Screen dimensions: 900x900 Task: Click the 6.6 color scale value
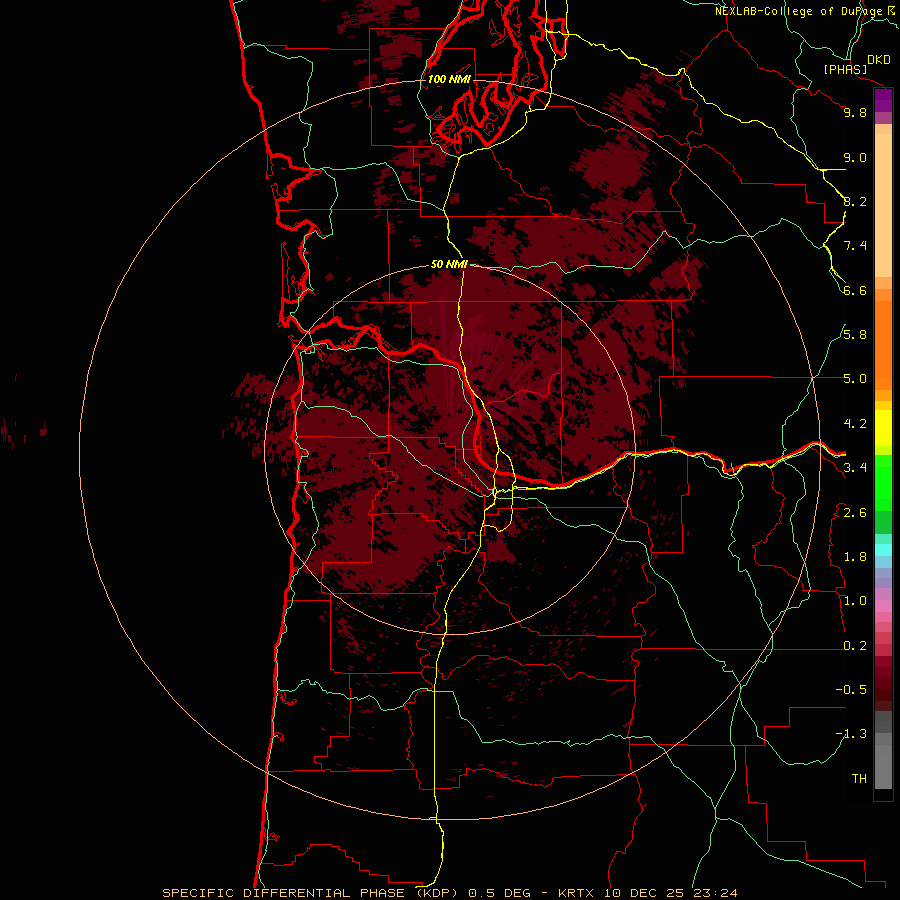(855, 290)
